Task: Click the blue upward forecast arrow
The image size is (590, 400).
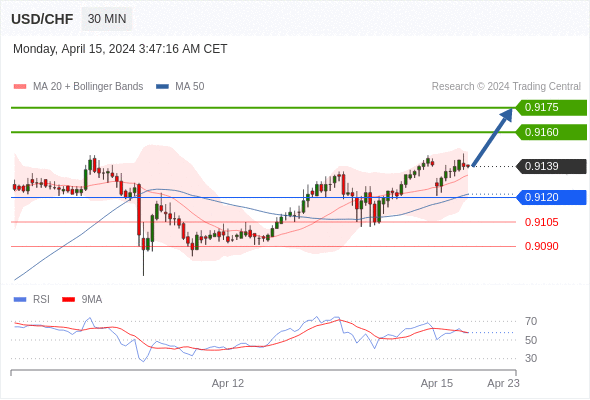Action: coord(492,137)
